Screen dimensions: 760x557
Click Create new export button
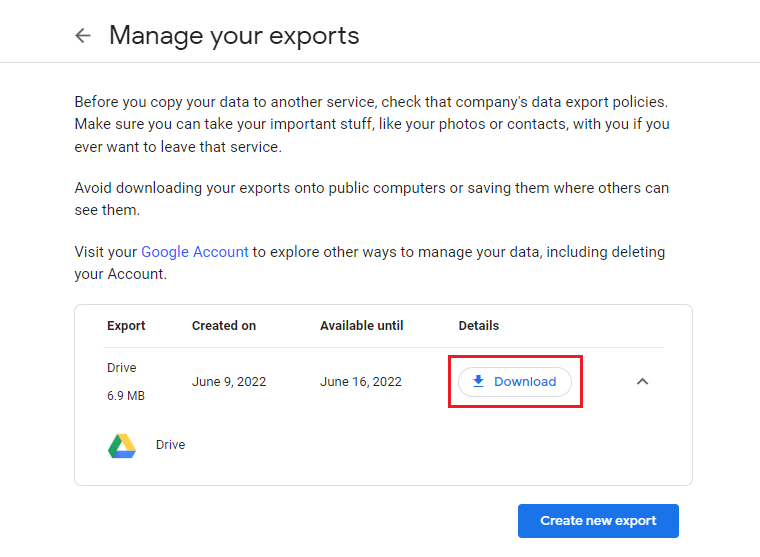pos(598,521)
